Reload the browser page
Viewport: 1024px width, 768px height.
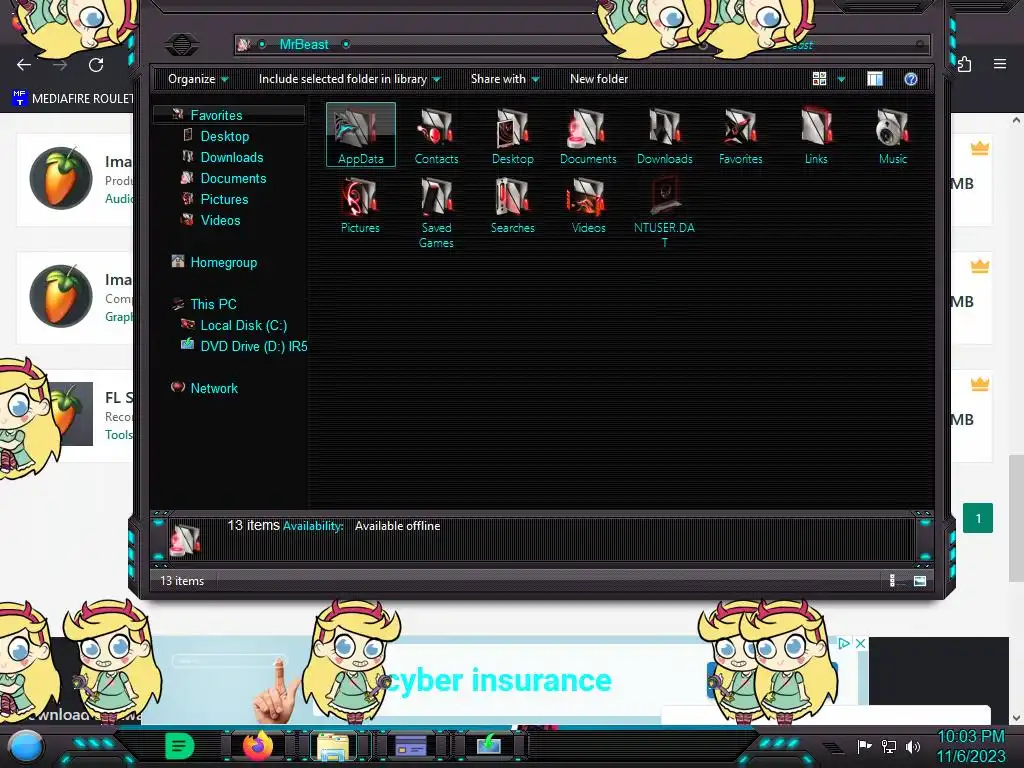coord(96,65)
